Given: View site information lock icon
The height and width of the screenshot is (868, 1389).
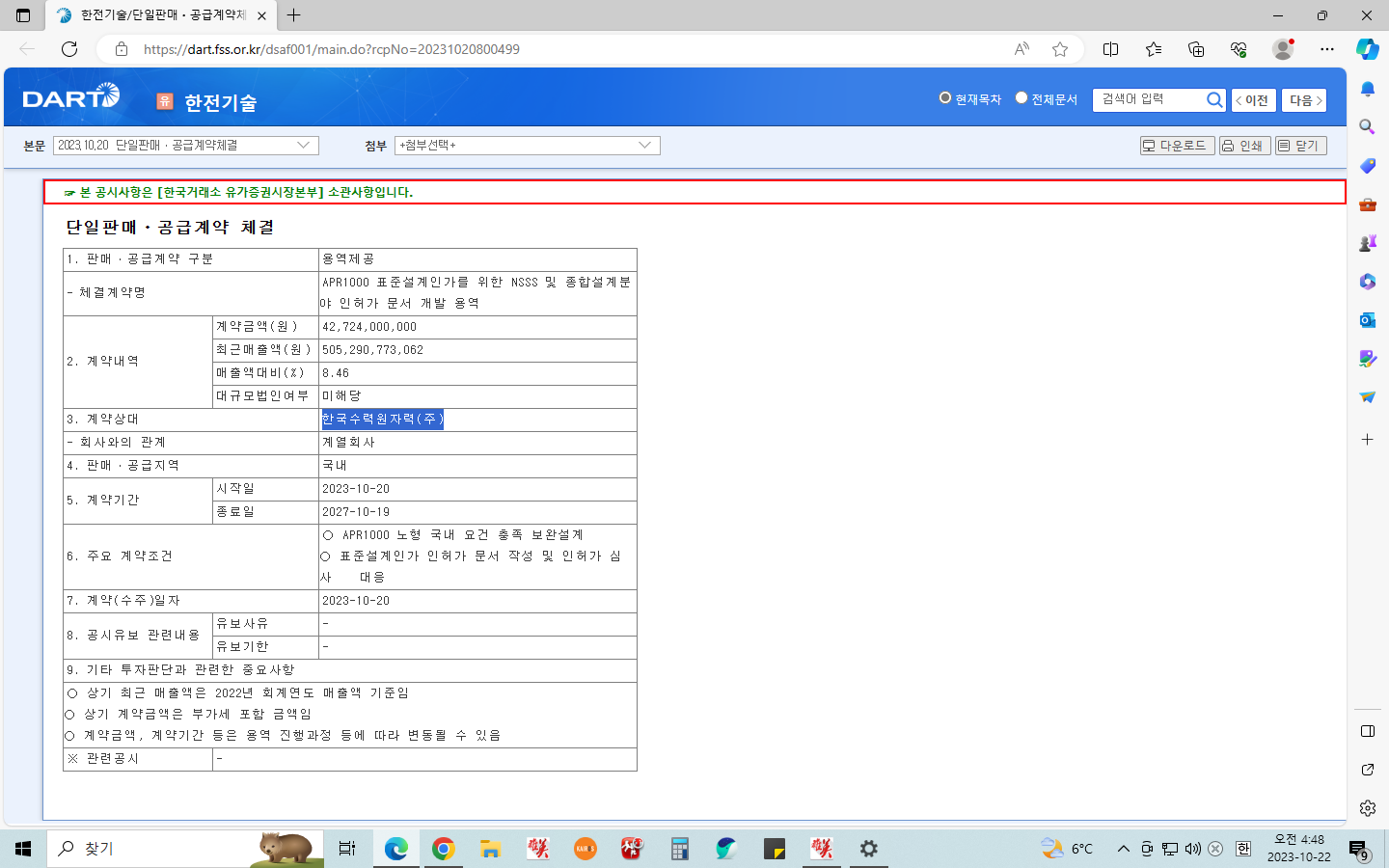Looking at the screenshot, I should pyautogui.click(x=122, y=49).
